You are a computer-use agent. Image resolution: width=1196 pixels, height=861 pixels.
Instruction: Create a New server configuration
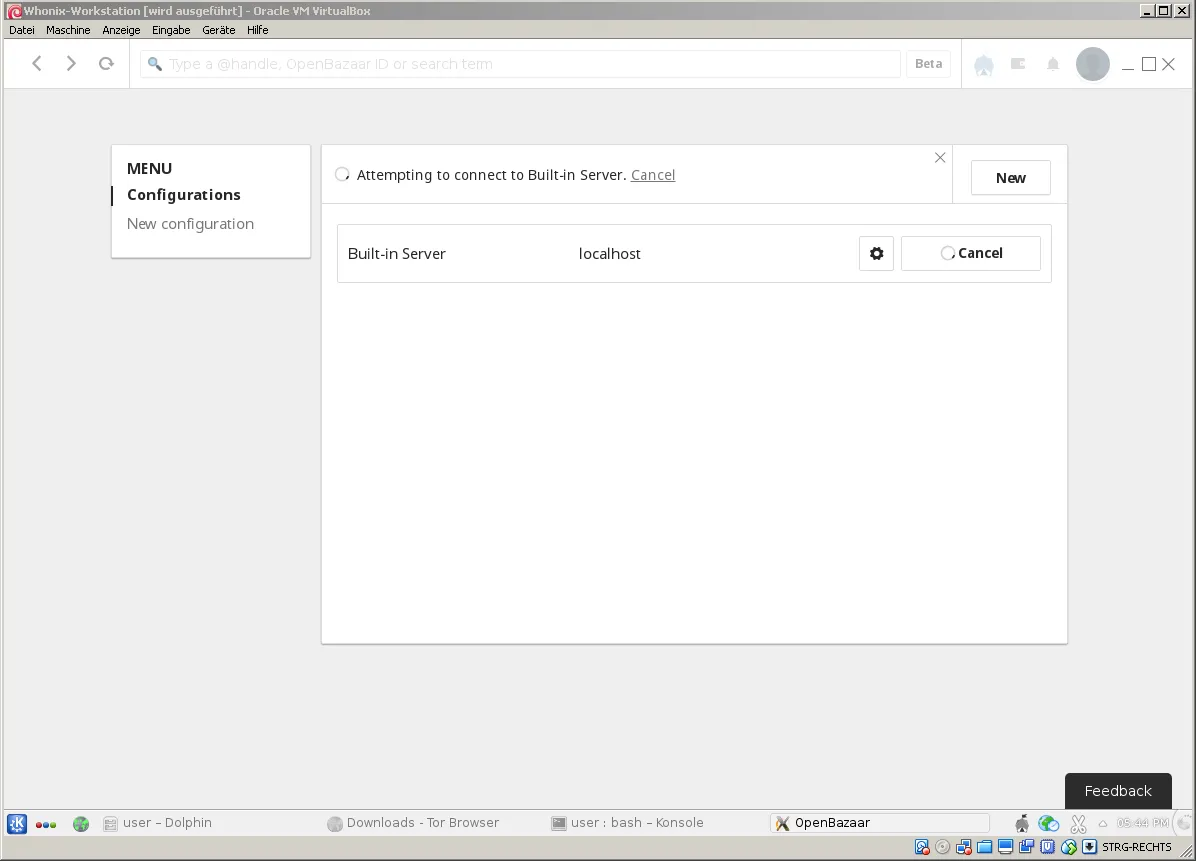(x=1010, y=178)
